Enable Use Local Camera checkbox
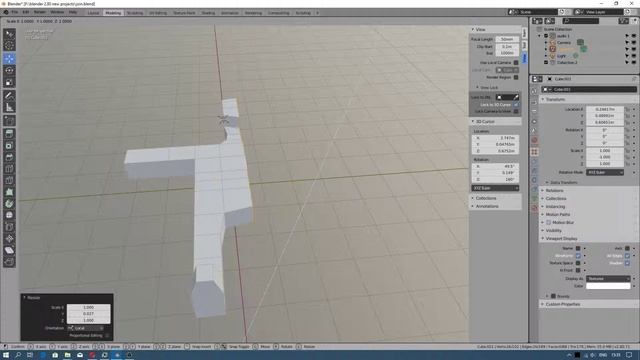The image size is (640, 360). (516, 62)
